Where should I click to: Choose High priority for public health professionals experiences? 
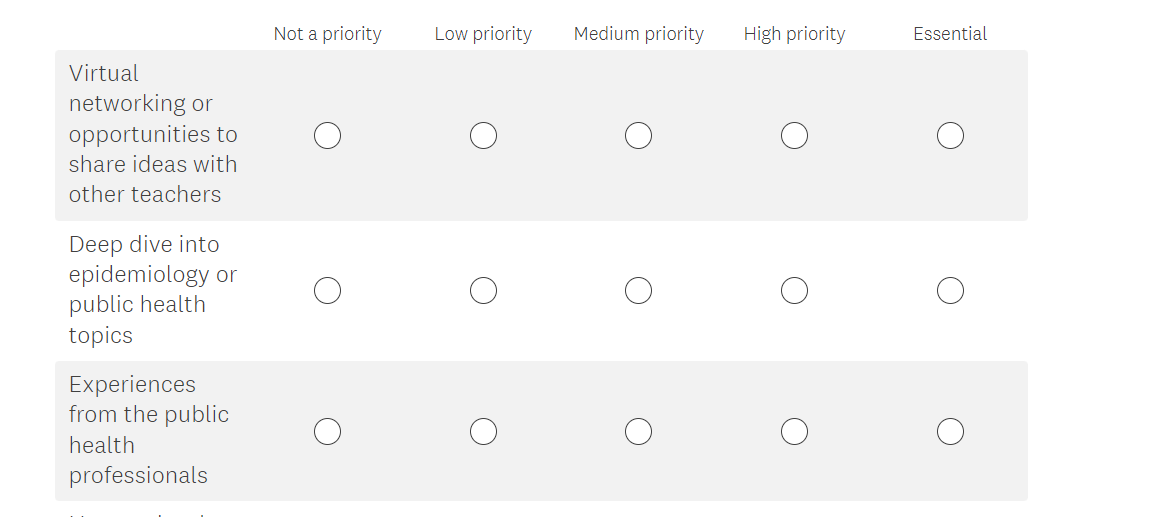[x=794, y=431]
